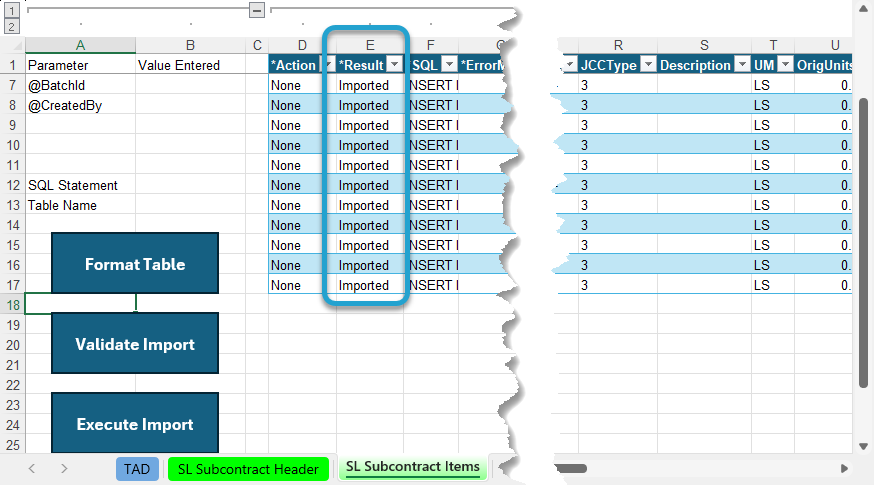Open the *Result column filter dropdown
Screen dimensions: 874x485
point(395,65)
